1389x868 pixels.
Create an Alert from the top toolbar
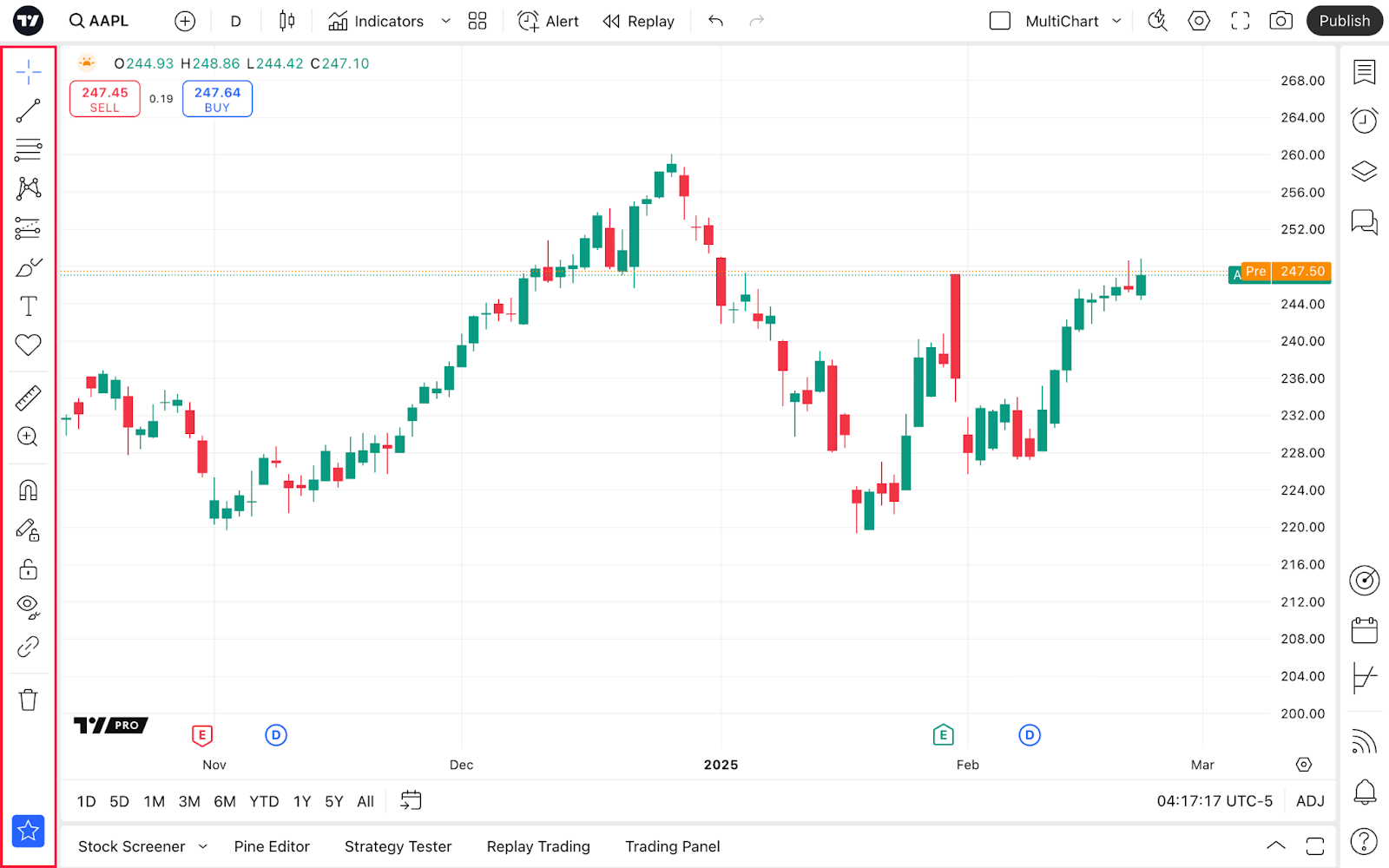coord(548,21)
